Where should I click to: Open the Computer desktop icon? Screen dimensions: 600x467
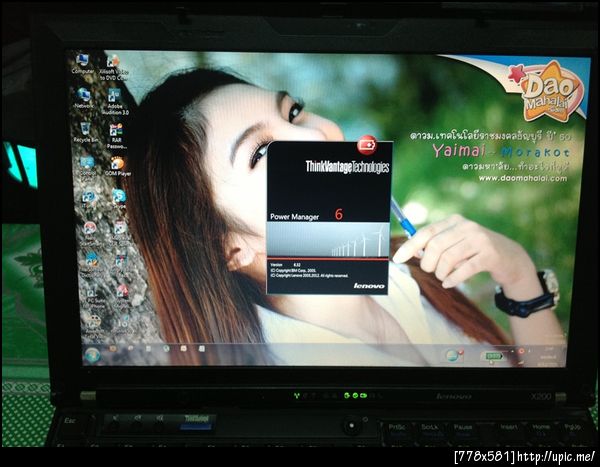click(82, 64)
